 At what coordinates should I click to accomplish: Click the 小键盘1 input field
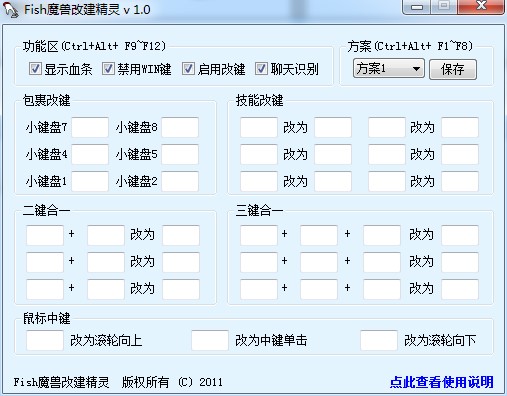coord(90,181)
